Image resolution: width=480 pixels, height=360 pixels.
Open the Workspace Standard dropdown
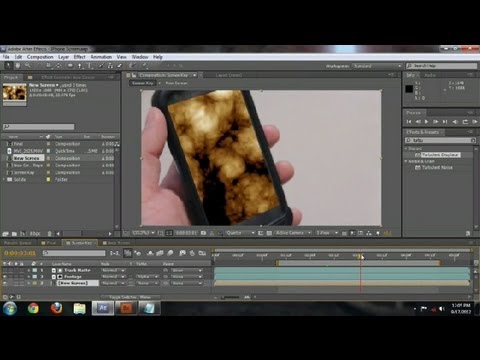(377, 66)
